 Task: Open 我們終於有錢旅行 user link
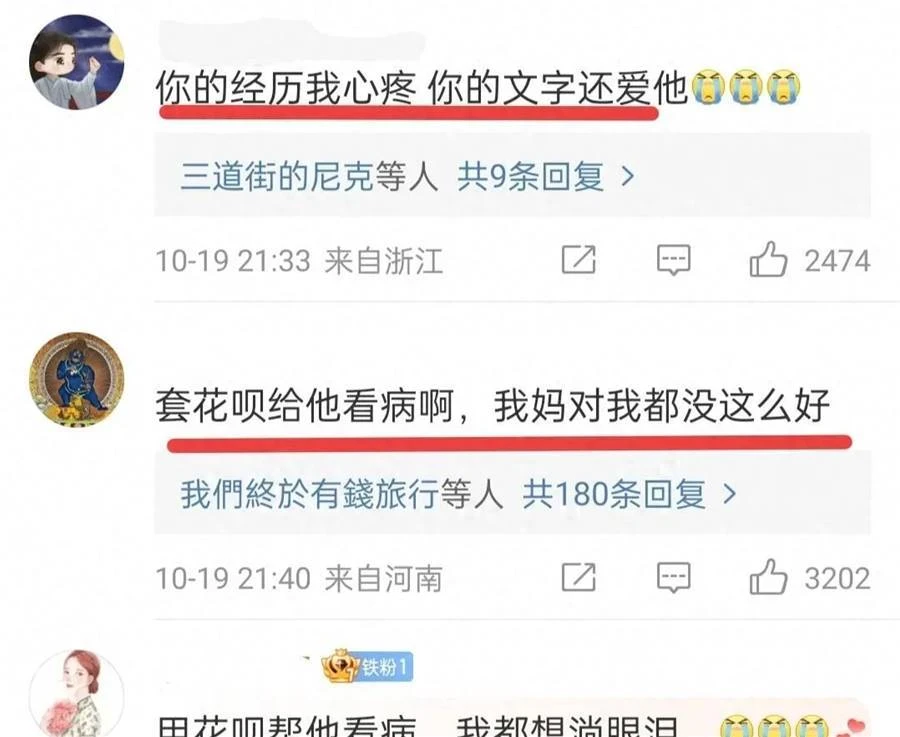tap(309, 494)
